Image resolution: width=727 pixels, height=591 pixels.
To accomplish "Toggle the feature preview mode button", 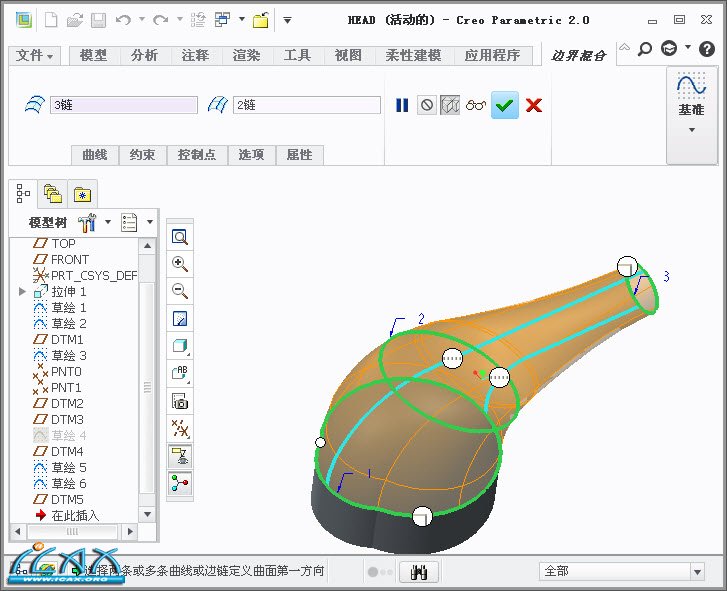I will tap(450, 105).
